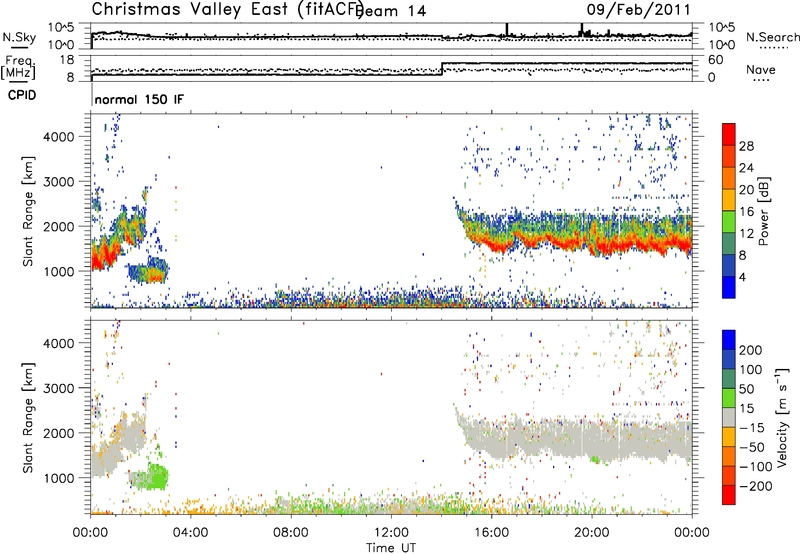Viewport: 800px width, 554px height.
Task: Click the 'Power [dB]' colorbar title
Action: [763, 211]
